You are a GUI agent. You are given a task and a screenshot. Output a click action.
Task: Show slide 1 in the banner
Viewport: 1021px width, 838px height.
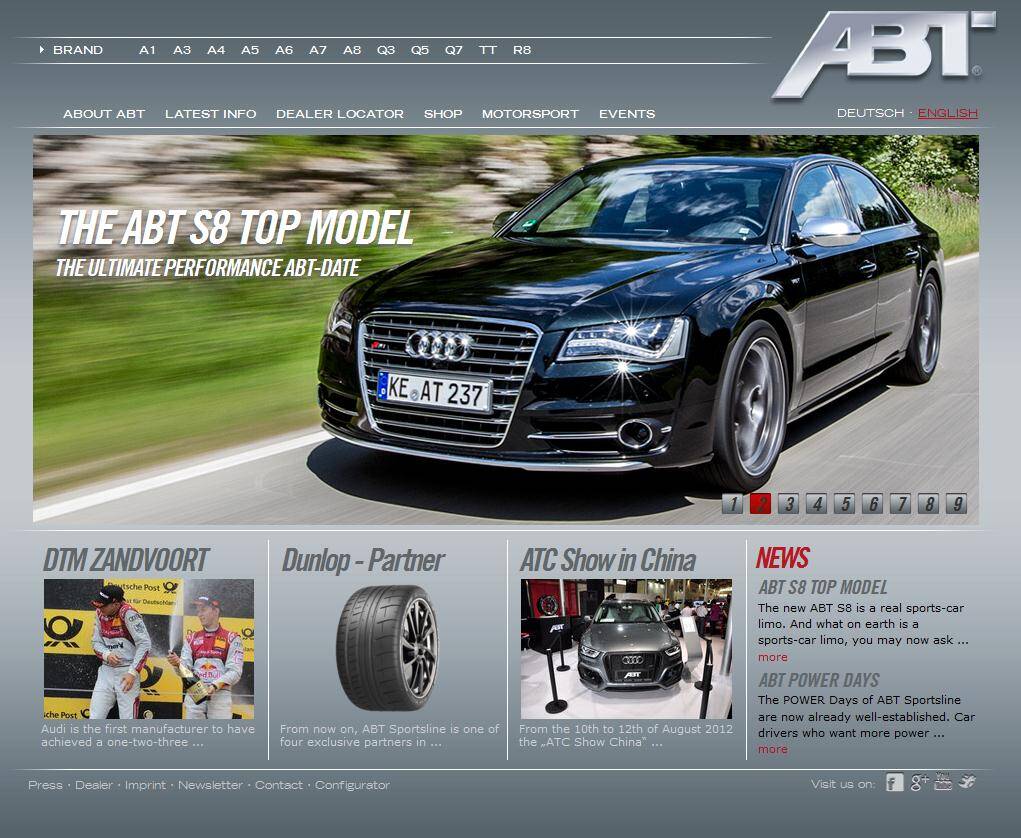click(x=733, y=503)
